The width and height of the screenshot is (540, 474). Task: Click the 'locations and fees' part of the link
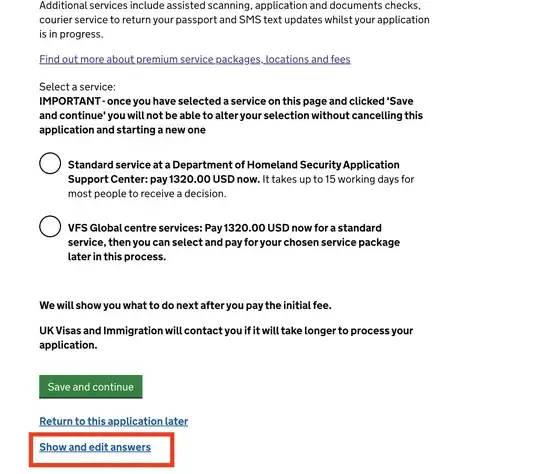click(308, 59)
